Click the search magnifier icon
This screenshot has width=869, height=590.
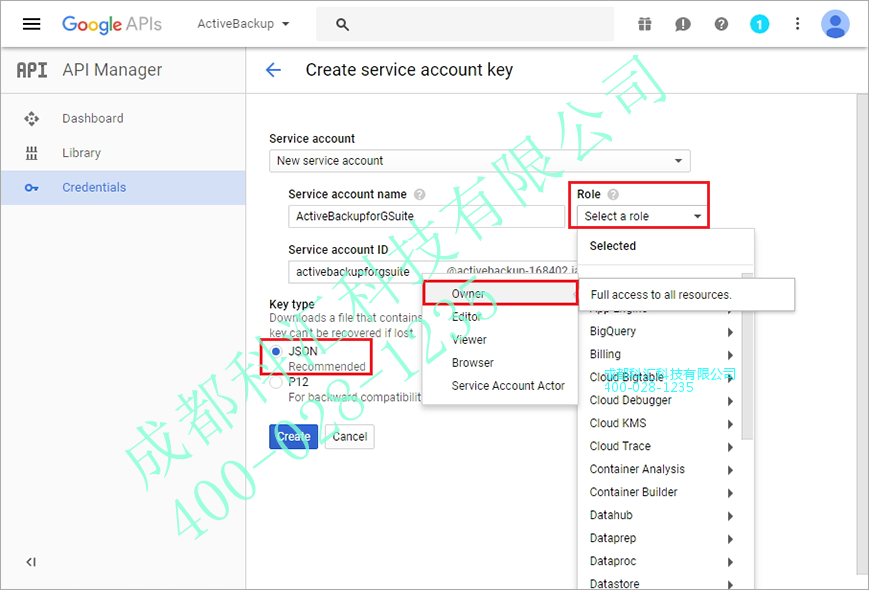click(342, 24)
